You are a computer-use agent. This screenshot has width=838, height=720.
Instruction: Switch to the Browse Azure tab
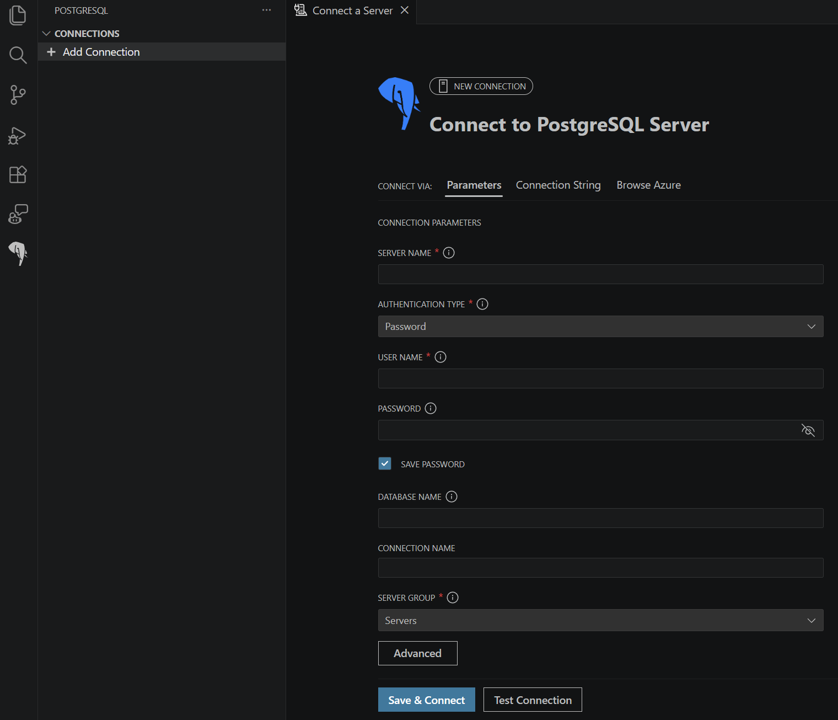(648, 185)
